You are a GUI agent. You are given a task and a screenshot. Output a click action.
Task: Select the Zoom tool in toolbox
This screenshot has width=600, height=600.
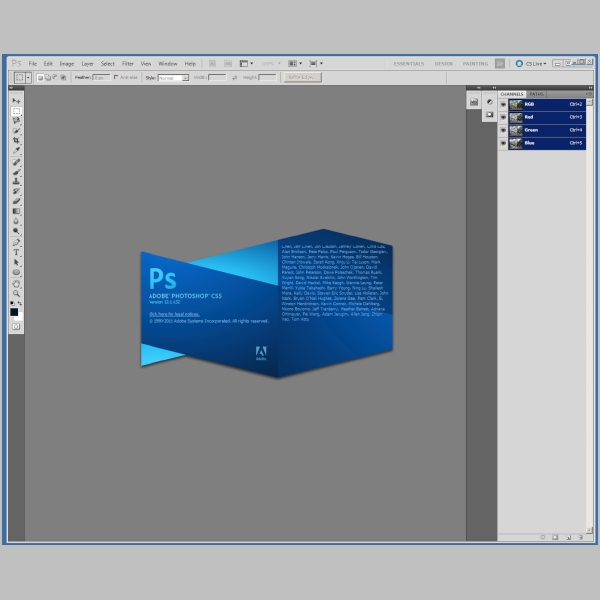(x=16, y=293)
